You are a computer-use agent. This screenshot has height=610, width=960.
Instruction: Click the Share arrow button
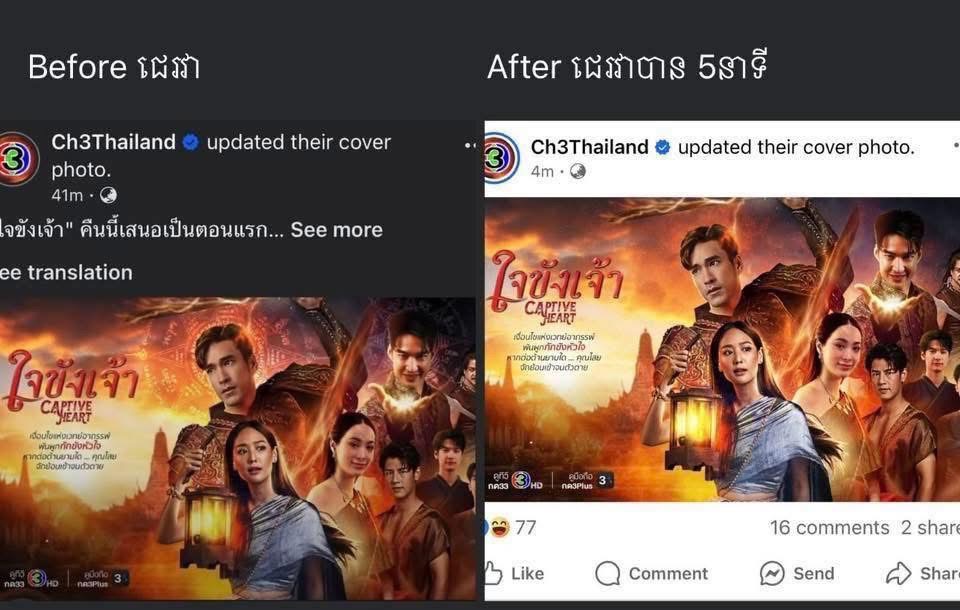(x=923, y=573)
